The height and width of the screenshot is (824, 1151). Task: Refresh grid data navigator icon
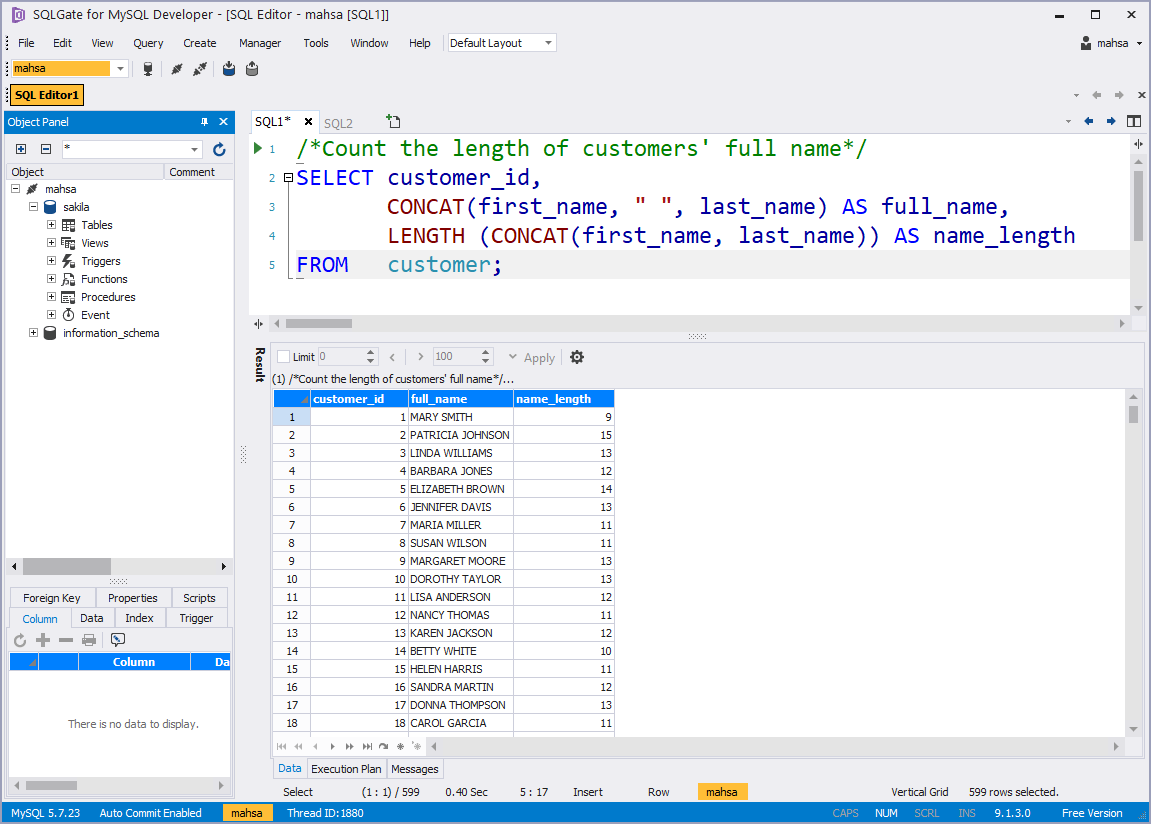coord(384,746)
